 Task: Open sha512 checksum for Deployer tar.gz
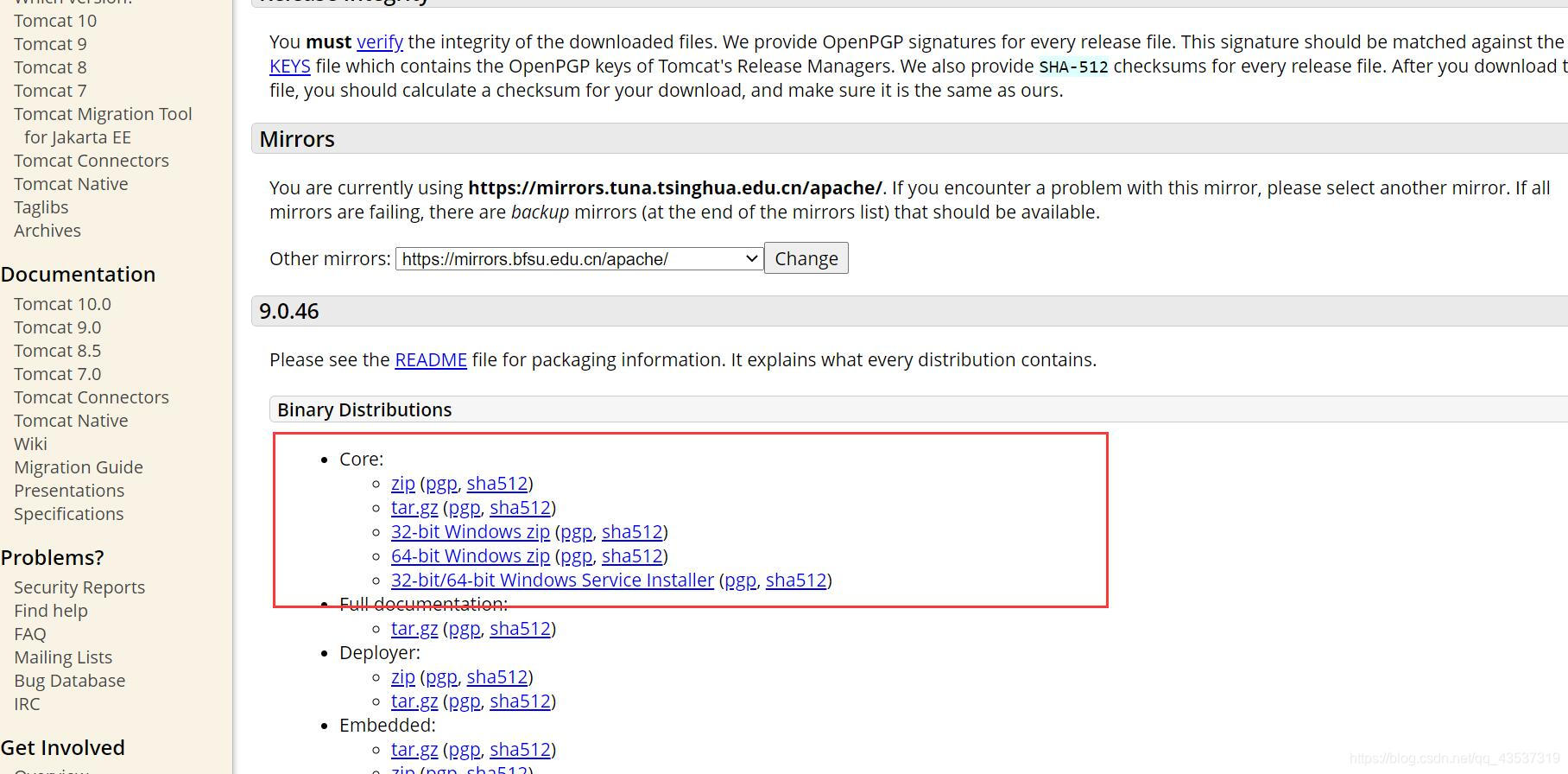pos(520,701)
